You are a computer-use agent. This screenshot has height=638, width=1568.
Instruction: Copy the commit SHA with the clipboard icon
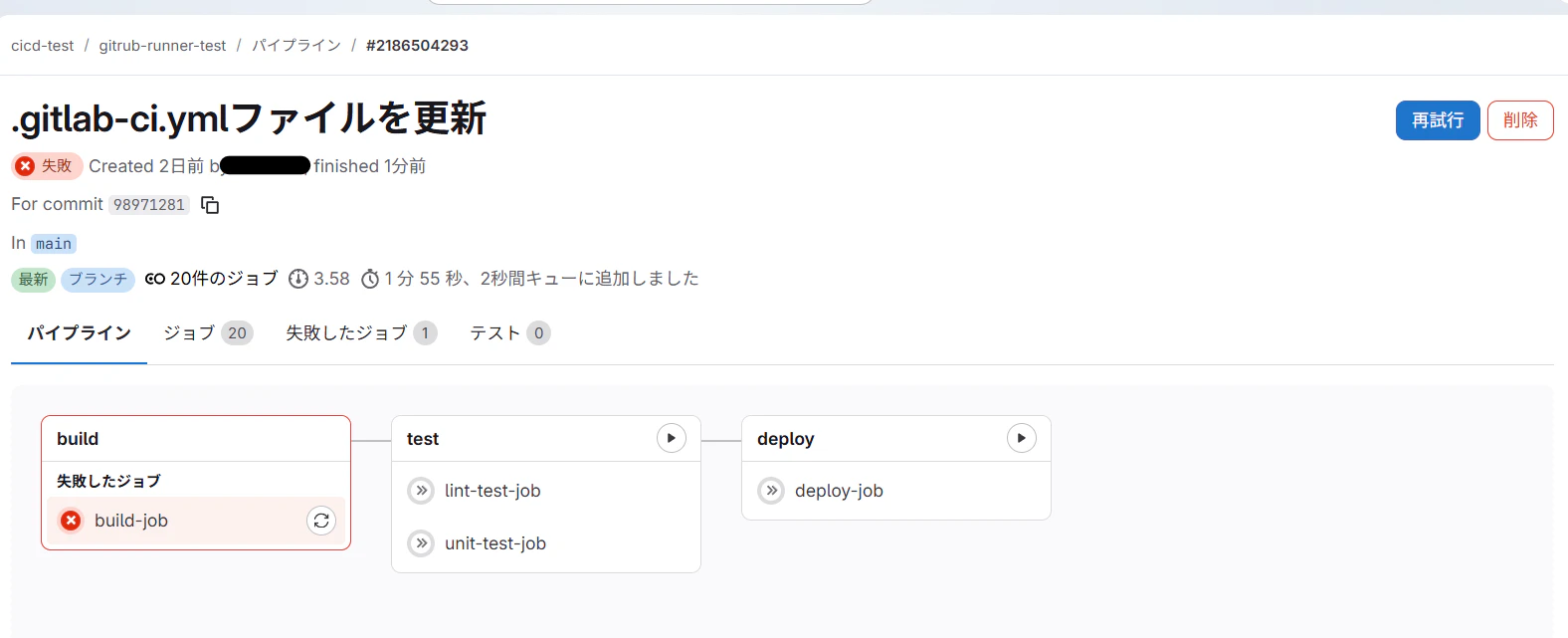[210, 205]
